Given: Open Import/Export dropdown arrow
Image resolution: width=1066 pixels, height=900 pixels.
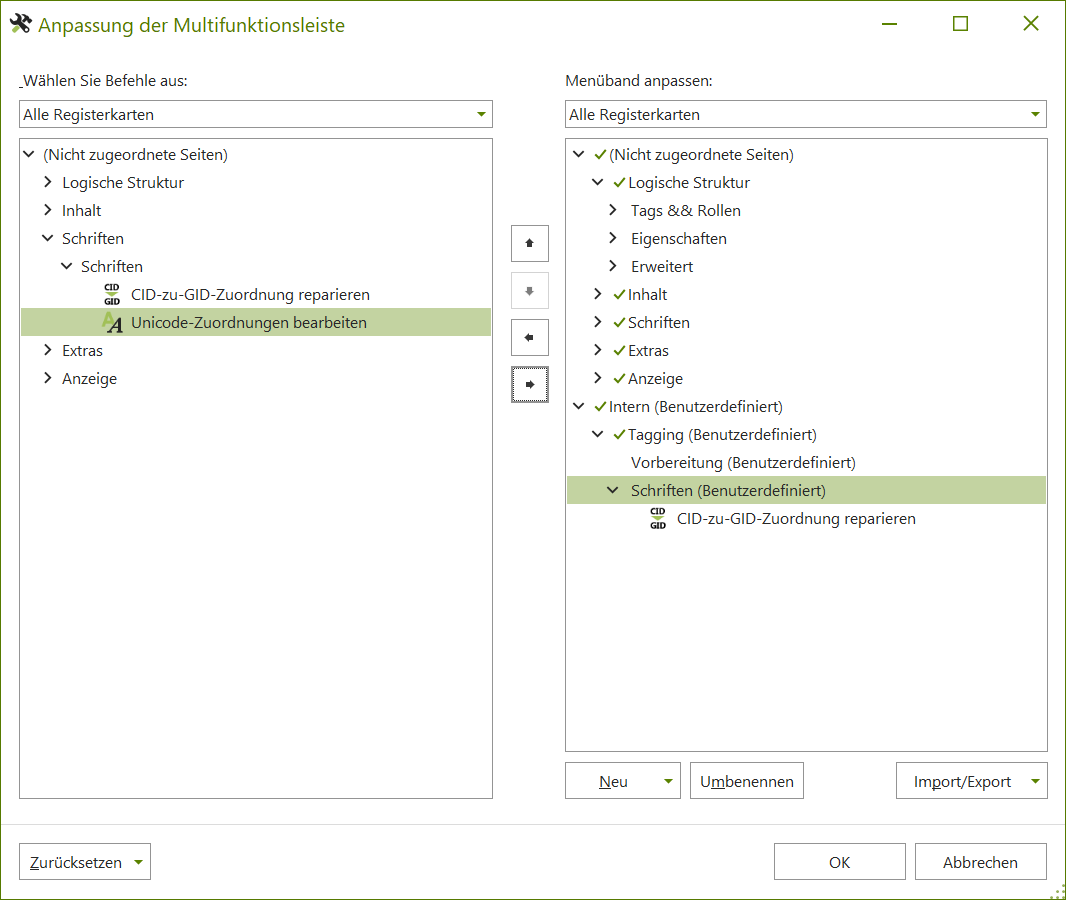Looking at the screenshot, I should (x=1035, y=781).
